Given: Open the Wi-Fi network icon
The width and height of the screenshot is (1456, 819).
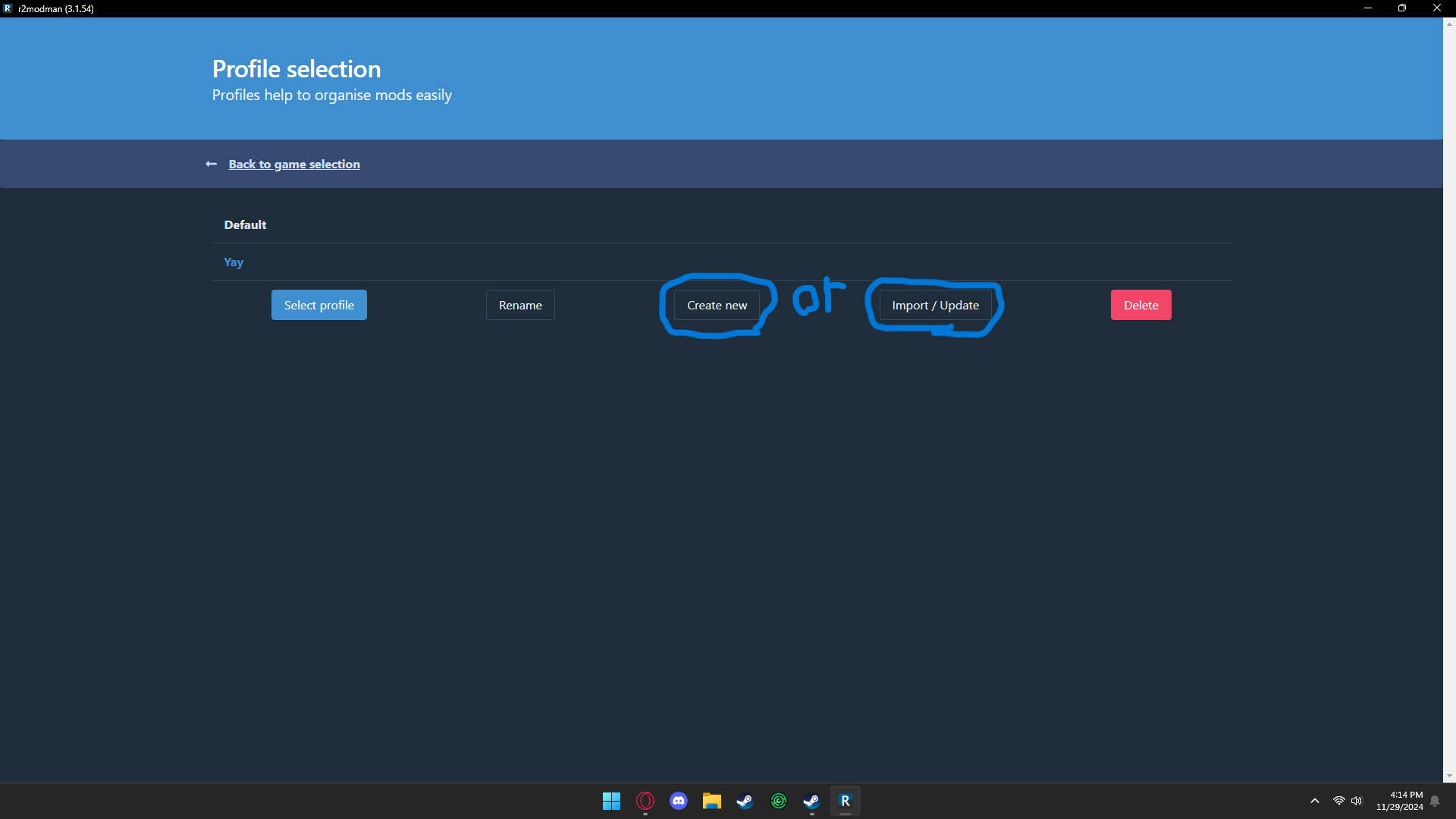Looking at the screenshot, I should pyautogui.click(x=1338, y=801).
